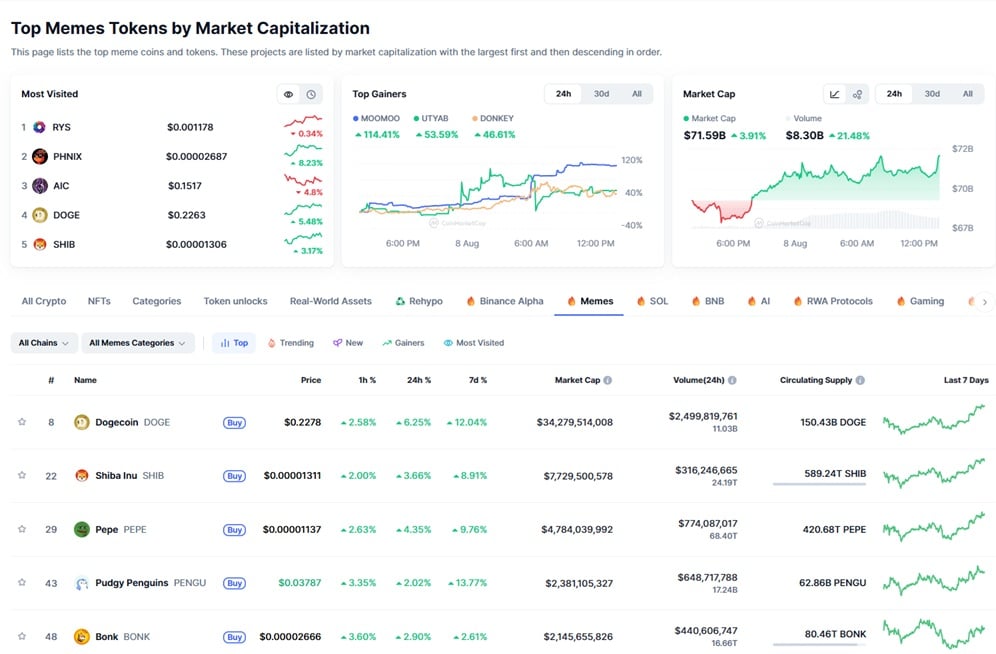Click the Bonk logo in the table
This screenshot has width=996, height=654.
pos(81,636)
